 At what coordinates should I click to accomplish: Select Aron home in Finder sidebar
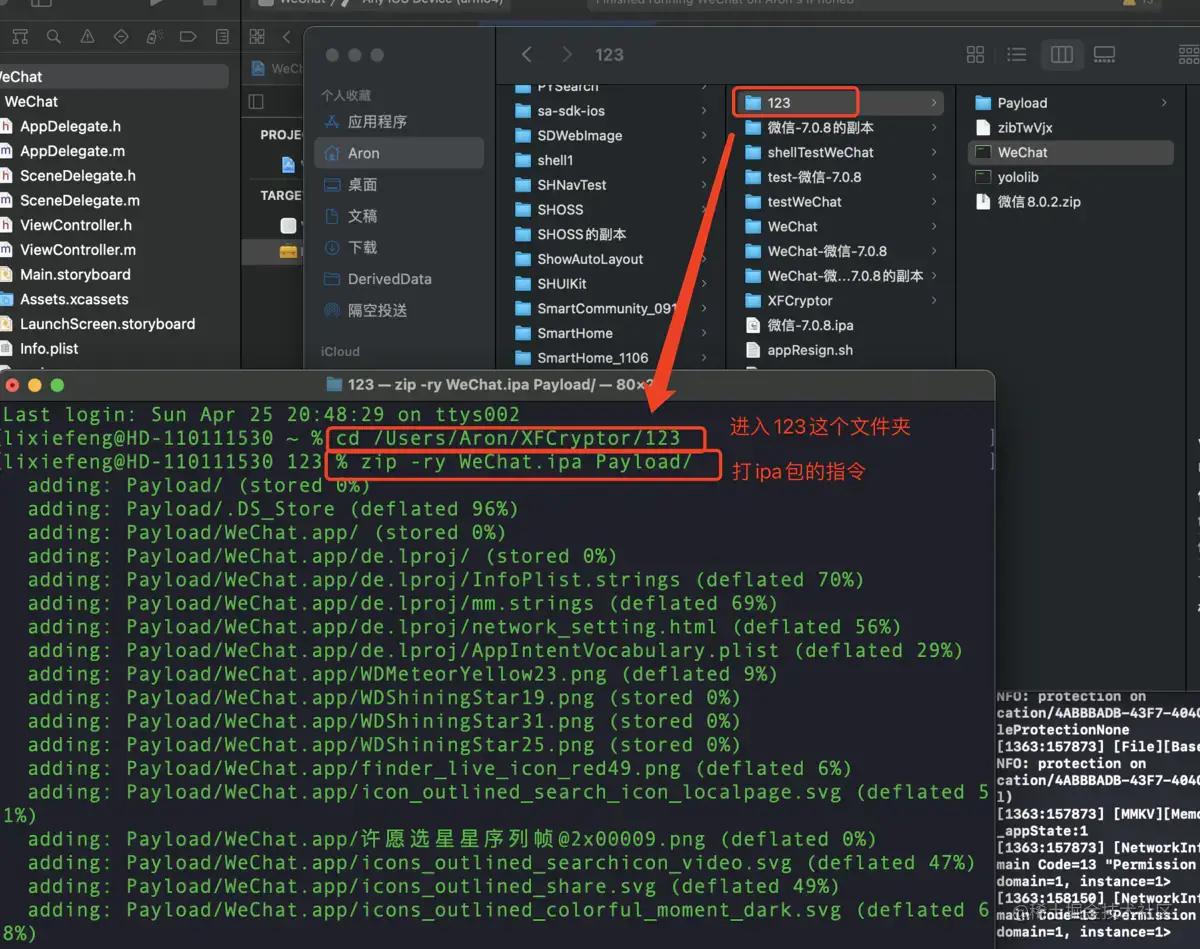(x=399, y=153)
